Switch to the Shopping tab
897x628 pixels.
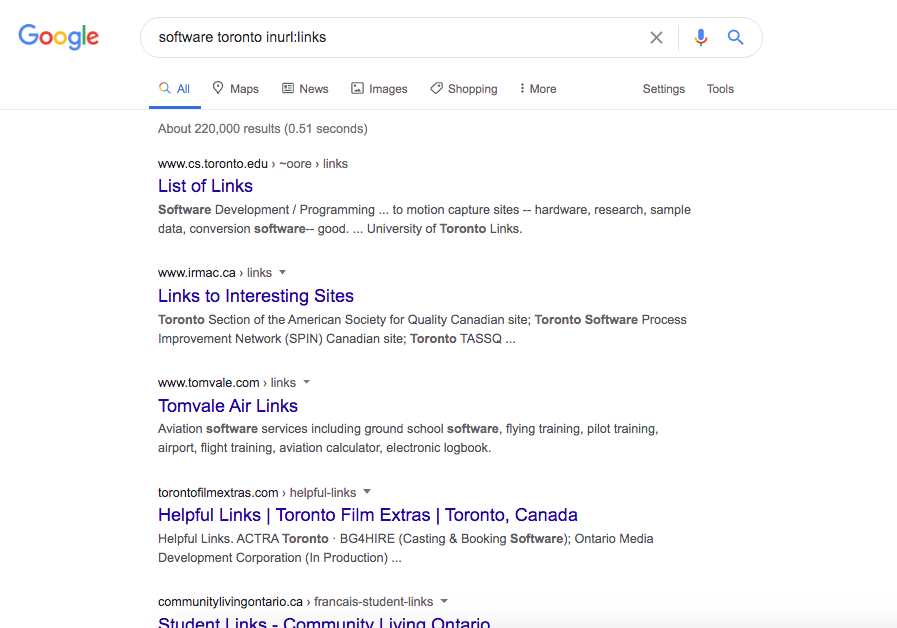click(464, 89)
